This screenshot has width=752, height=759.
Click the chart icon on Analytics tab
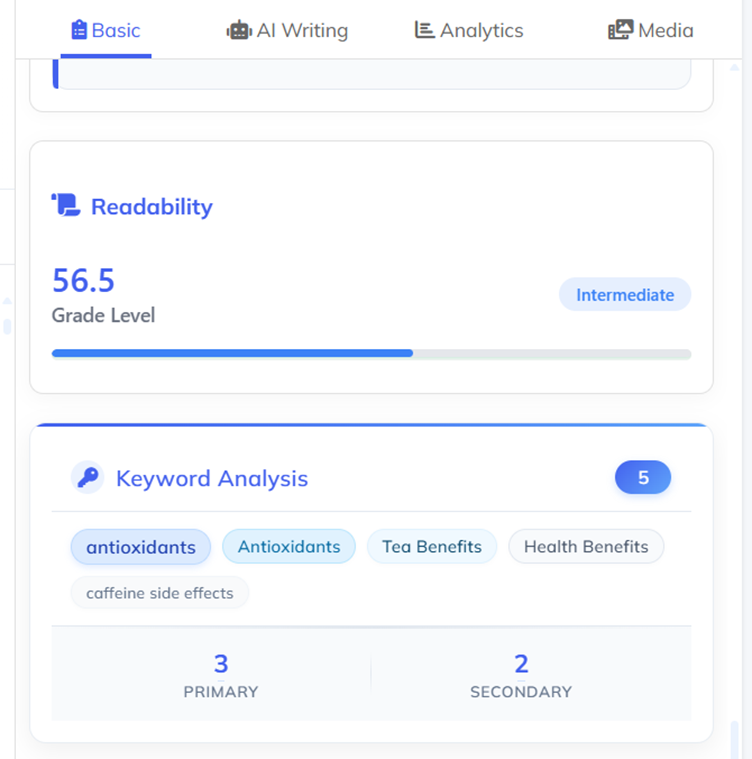[424, 30]
